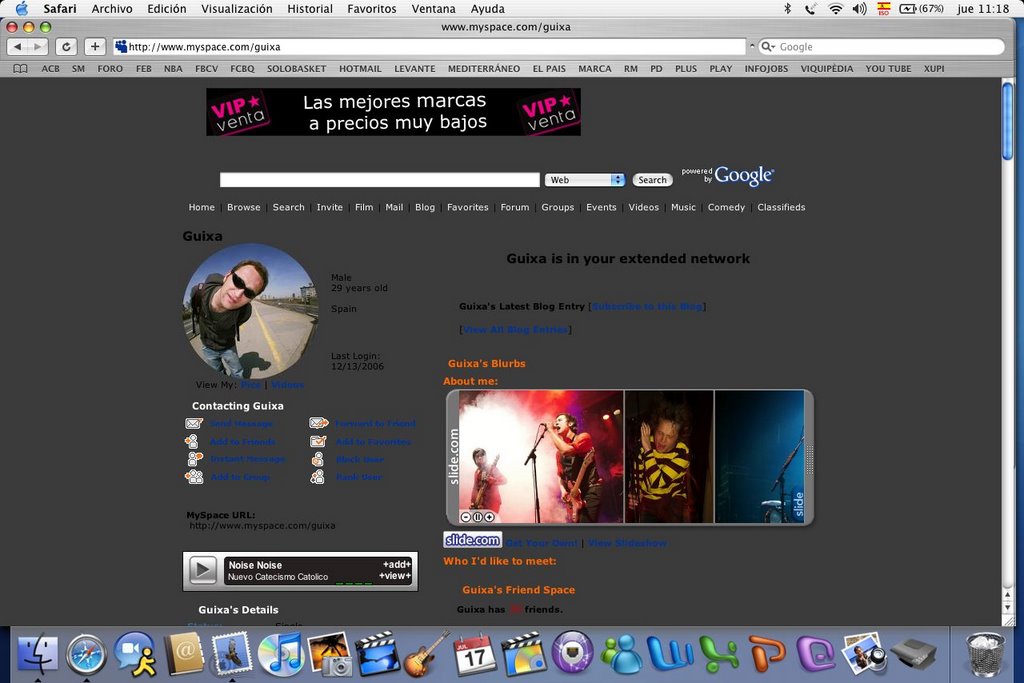Open Address Book in the Dock

(x=184, y=654)
